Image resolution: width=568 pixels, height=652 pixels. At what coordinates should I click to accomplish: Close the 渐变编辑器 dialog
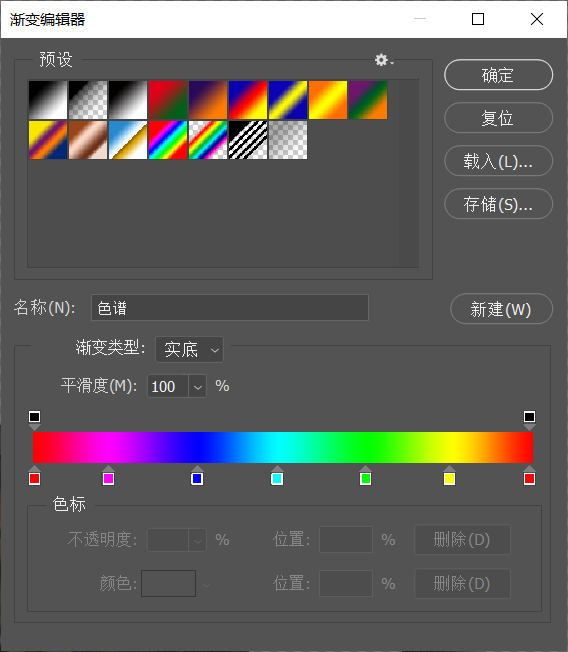[x=537, y=19]
